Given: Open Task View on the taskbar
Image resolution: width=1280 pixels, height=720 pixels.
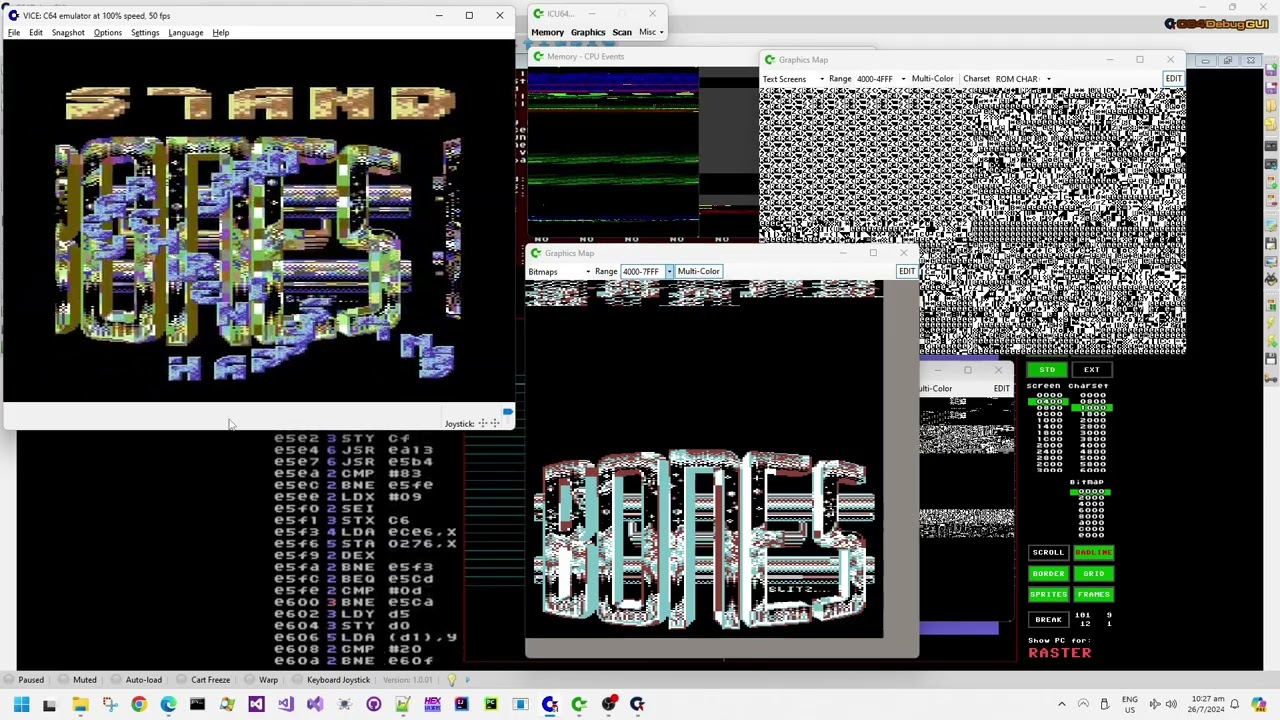Looking at the screenshot, I should point(49,704).
